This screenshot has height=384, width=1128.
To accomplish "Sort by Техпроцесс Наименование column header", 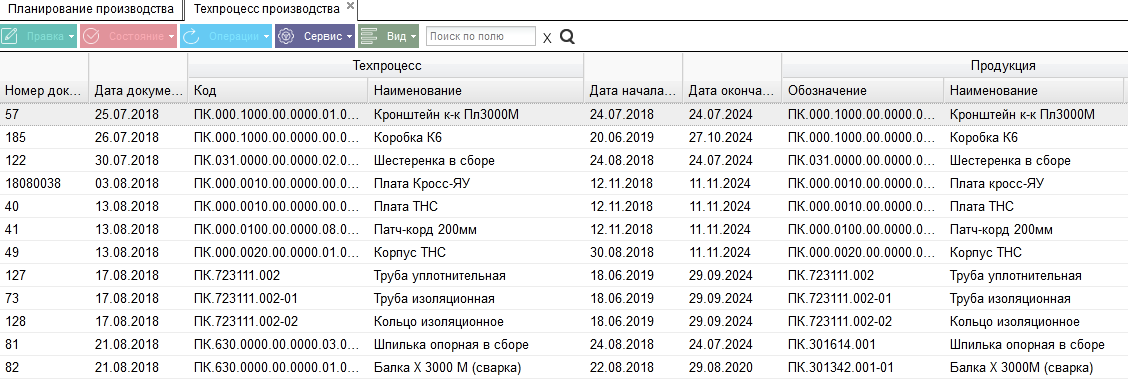I will click(x=476, y=91).
